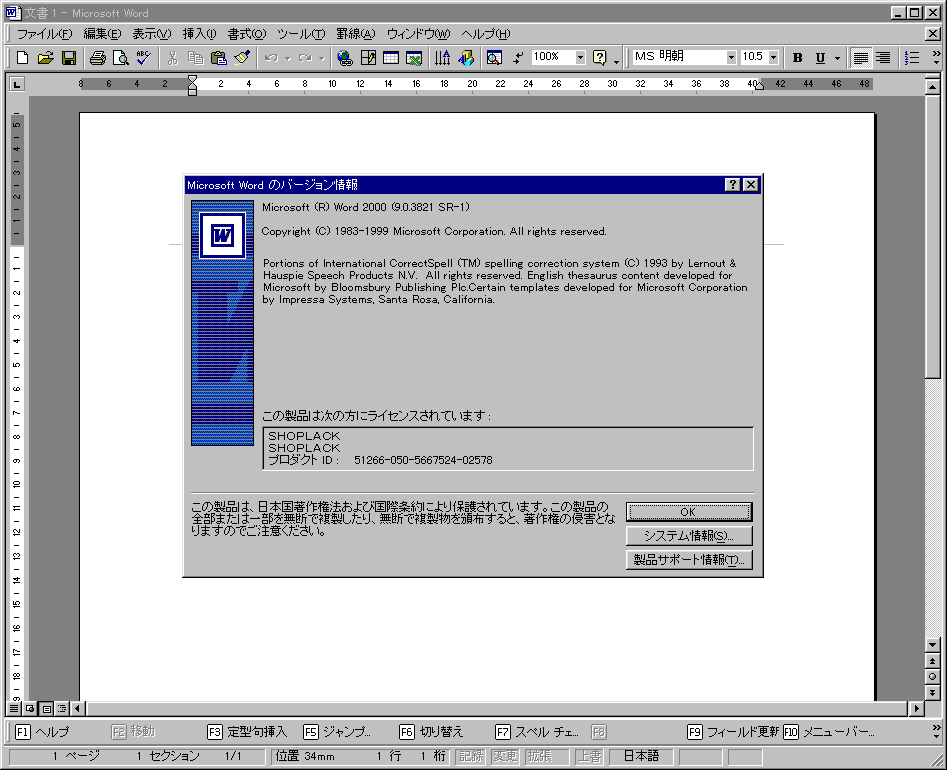Open the MS 明朝 font dropdown arrow

(731, 57)
